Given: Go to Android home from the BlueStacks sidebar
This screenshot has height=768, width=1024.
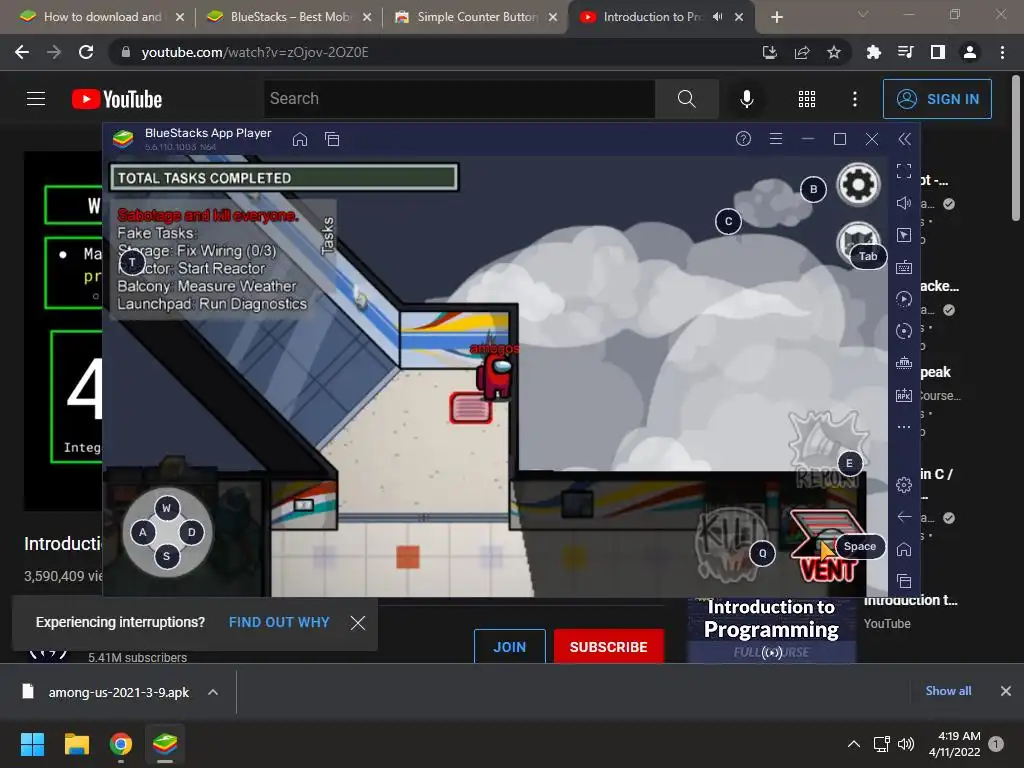Looking at the screenshot, I should (x=904, y=549).
